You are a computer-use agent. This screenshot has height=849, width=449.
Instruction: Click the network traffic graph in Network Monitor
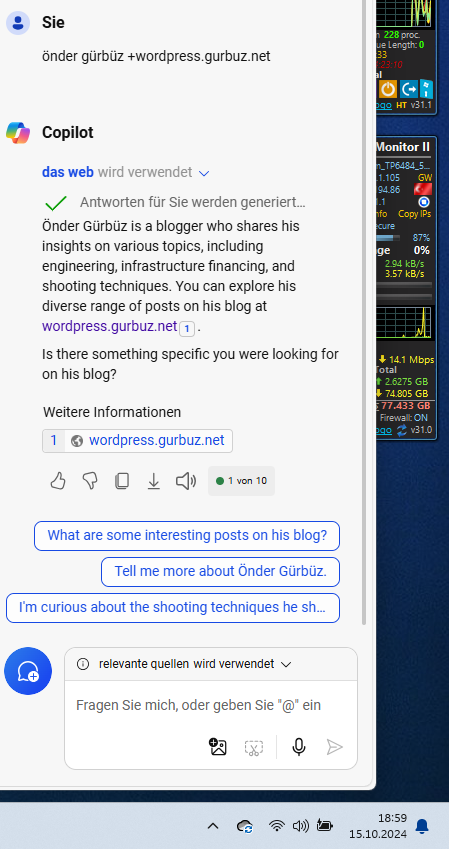(x=404, y=323)
